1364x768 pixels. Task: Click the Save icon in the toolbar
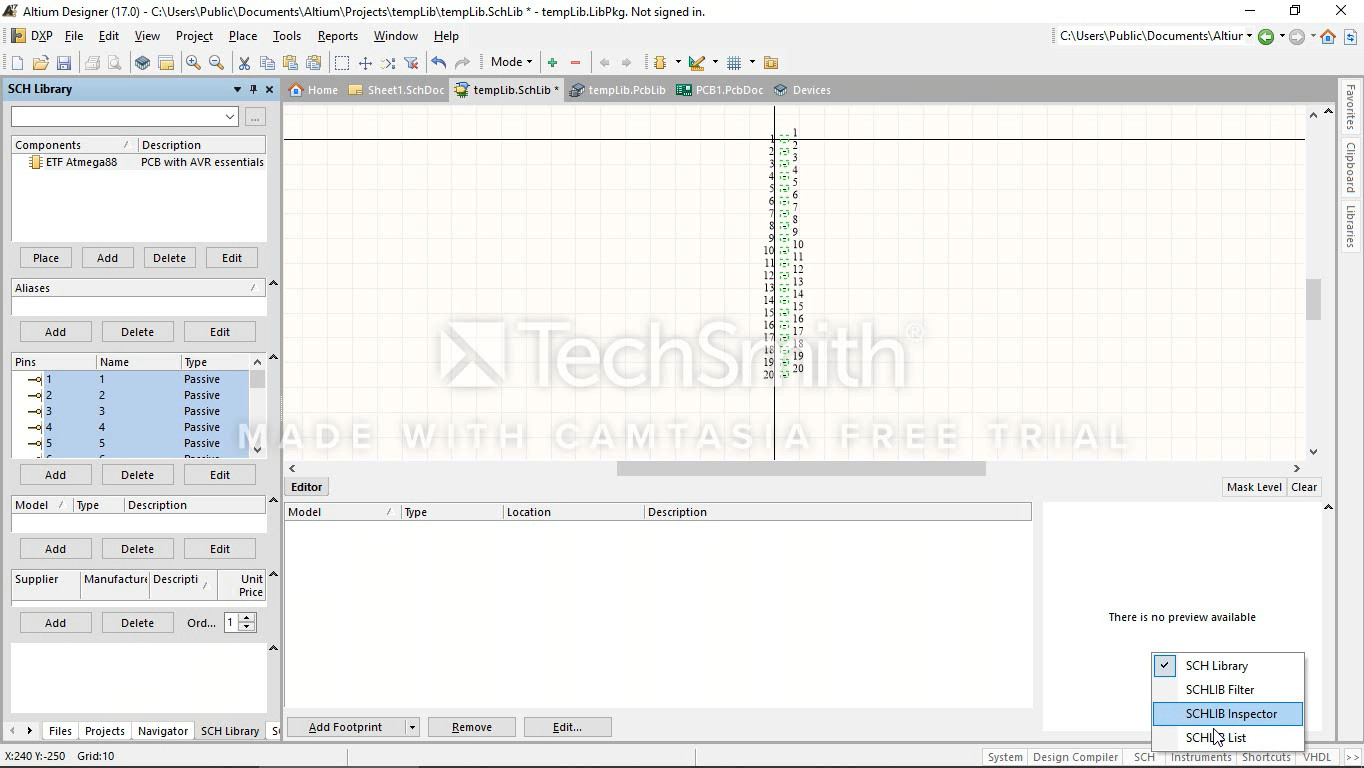pyautogui.click(x=63, y=63)
